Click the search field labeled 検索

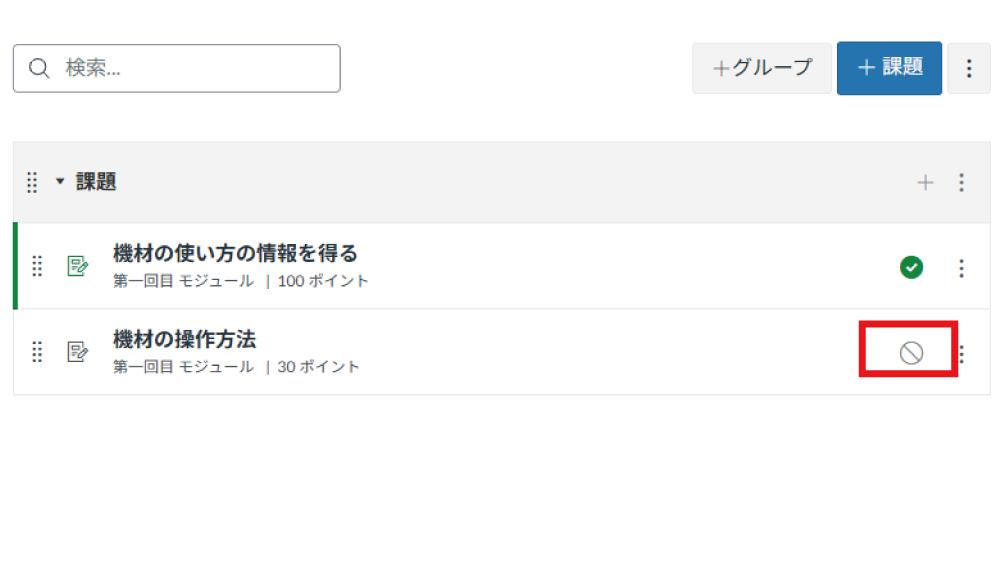pos(190,68)
